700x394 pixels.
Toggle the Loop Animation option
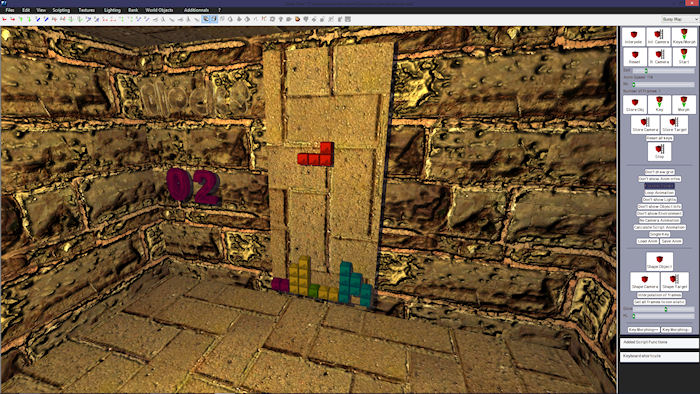659,192
